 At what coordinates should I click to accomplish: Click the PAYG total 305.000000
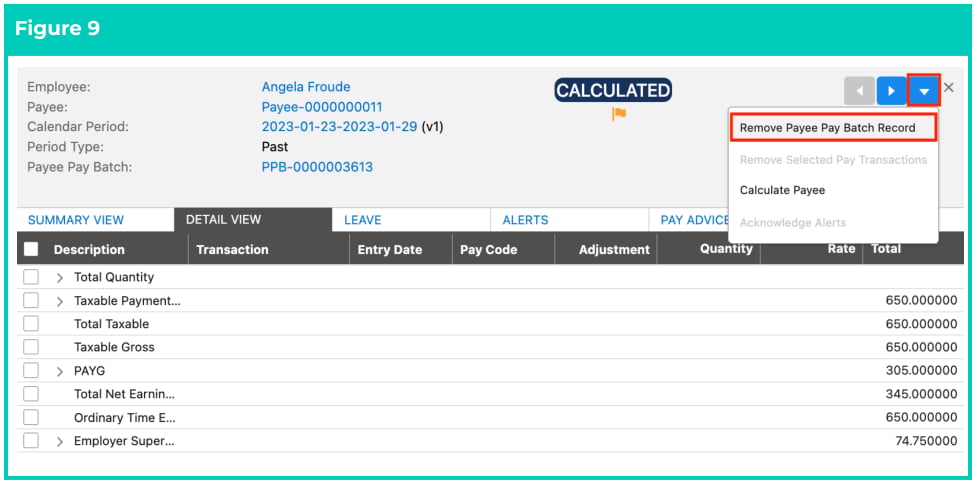click(x=921, y=371)
